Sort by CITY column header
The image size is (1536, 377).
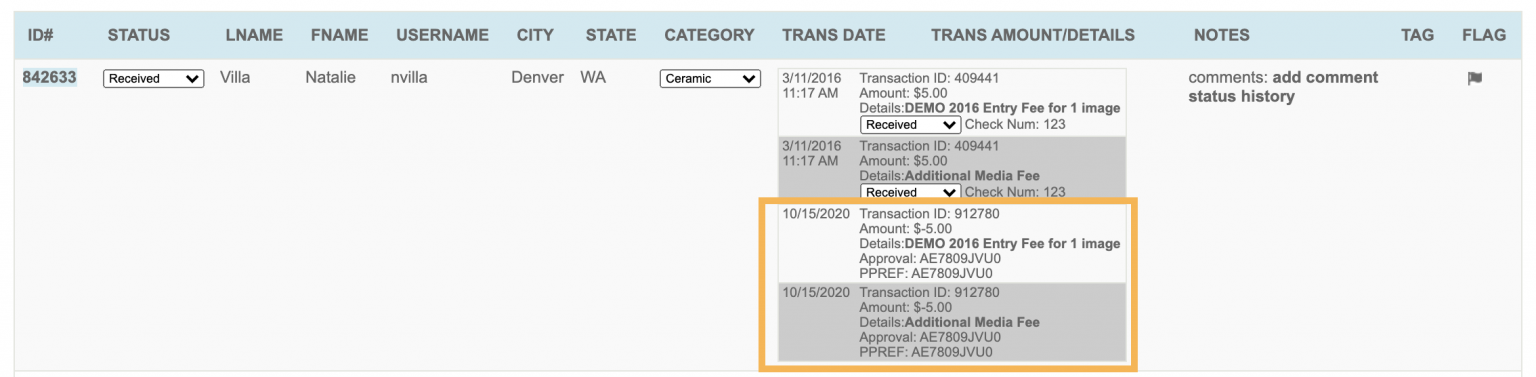pyautogui.click(x=535, y=35)
